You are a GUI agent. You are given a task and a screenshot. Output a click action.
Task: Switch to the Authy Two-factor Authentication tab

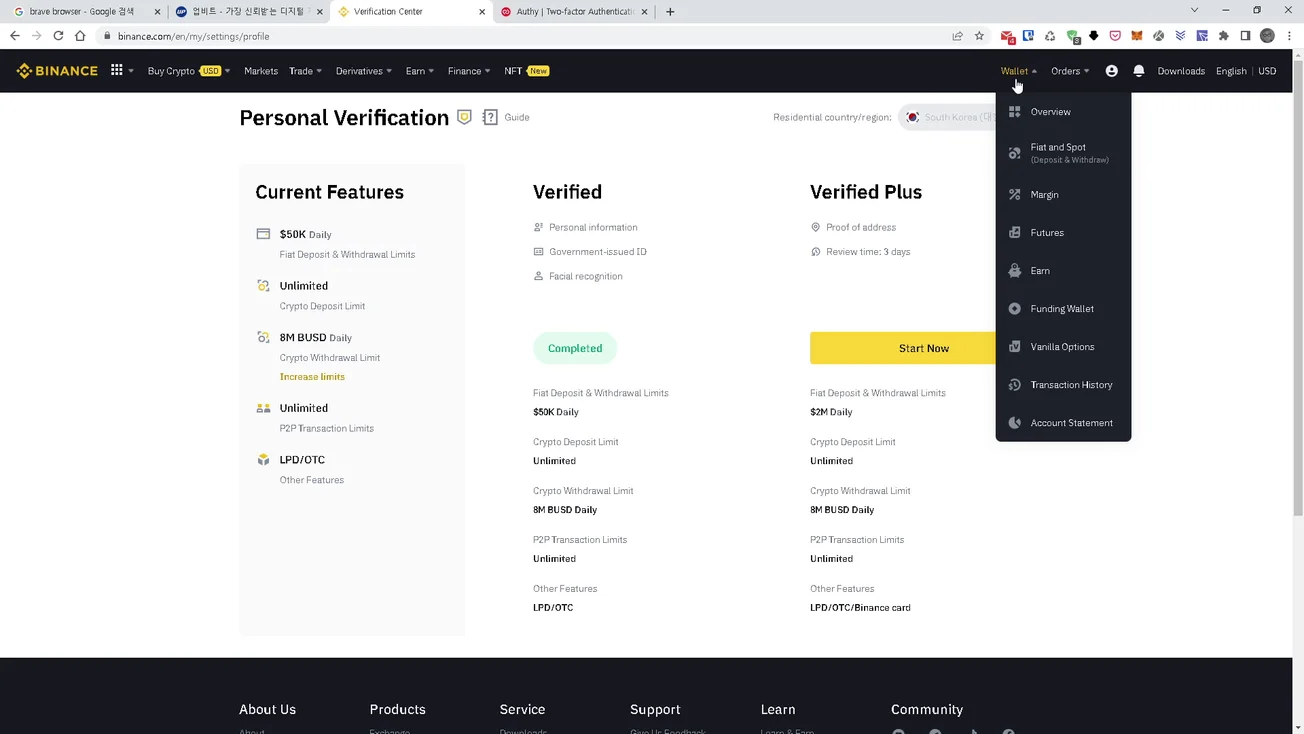pos(573,12)
